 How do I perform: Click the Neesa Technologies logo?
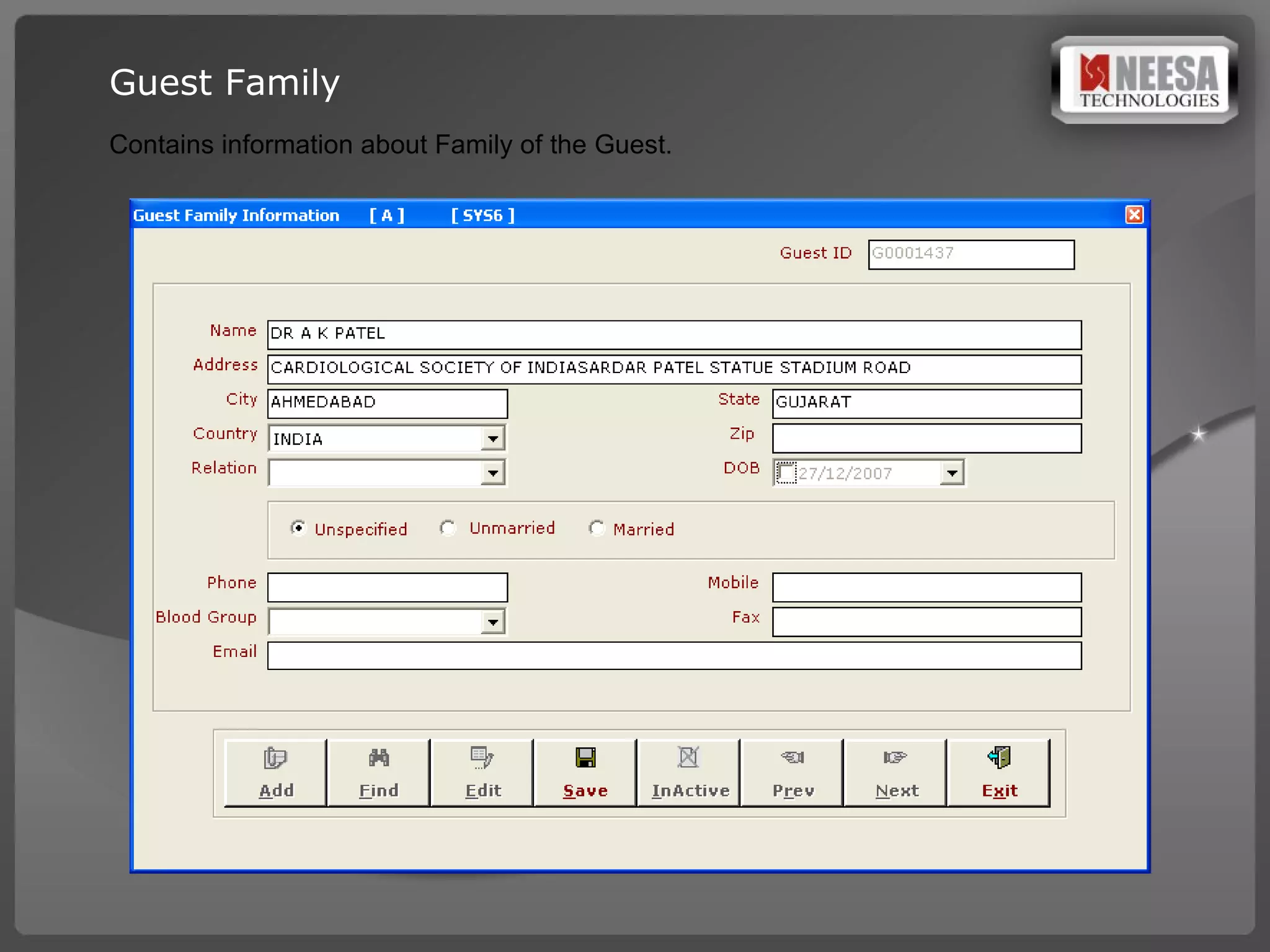pyautogui.click(x=1145, y=81)
